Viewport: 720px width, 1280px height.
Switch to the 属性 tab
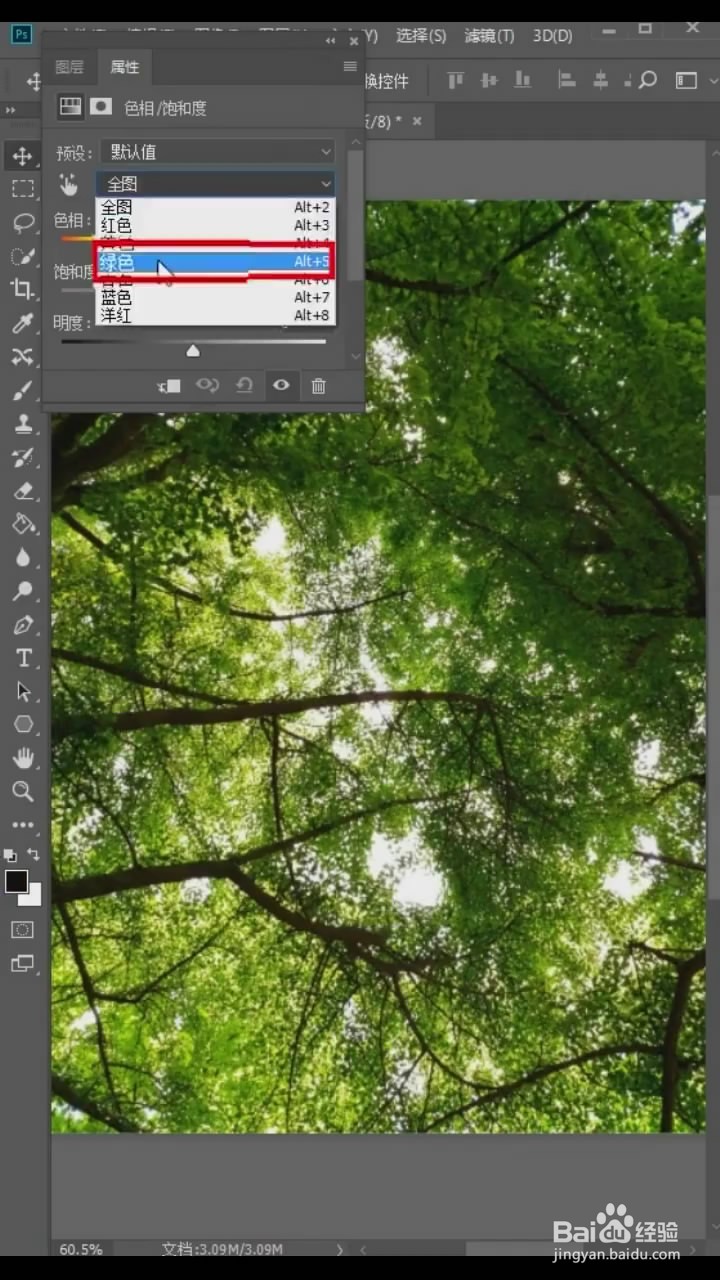point(125,67)
